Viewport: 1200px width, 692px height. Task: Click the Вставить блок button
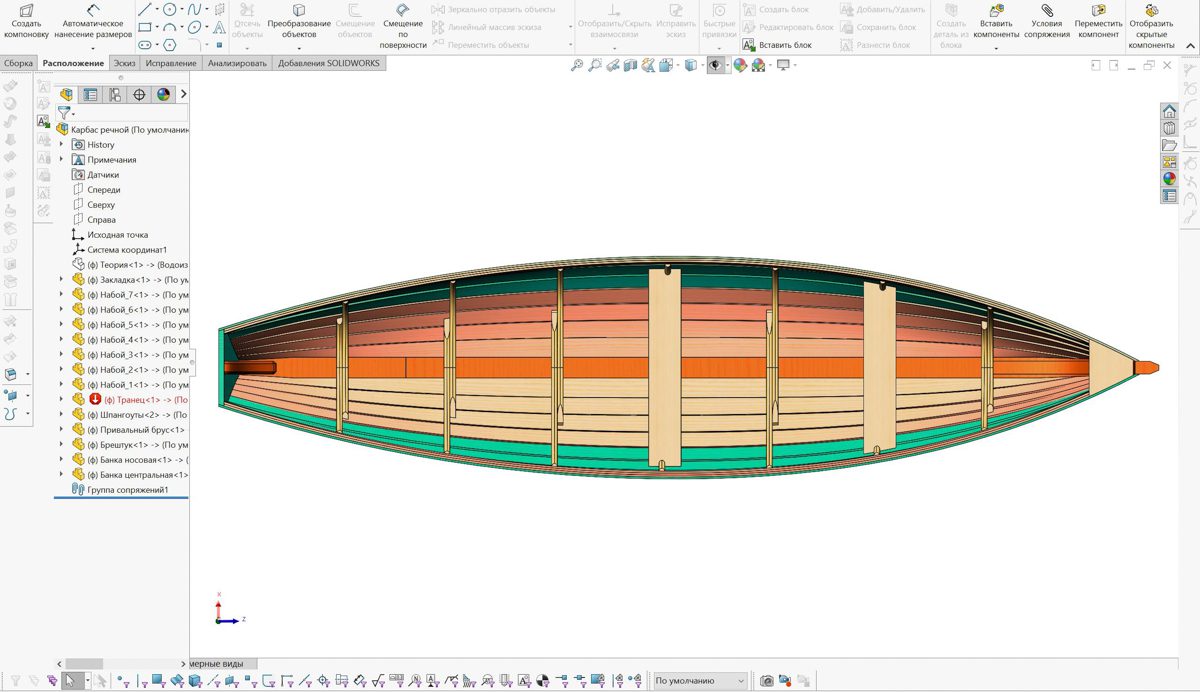click(777, 45)
